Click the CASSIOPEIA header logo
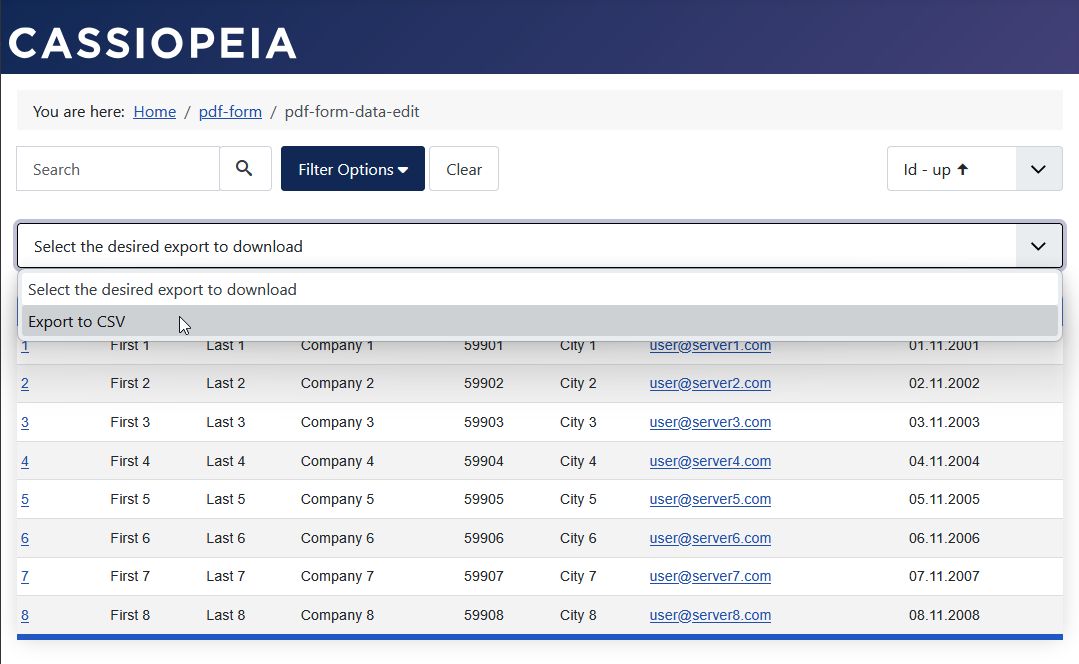 coord(152,42)
